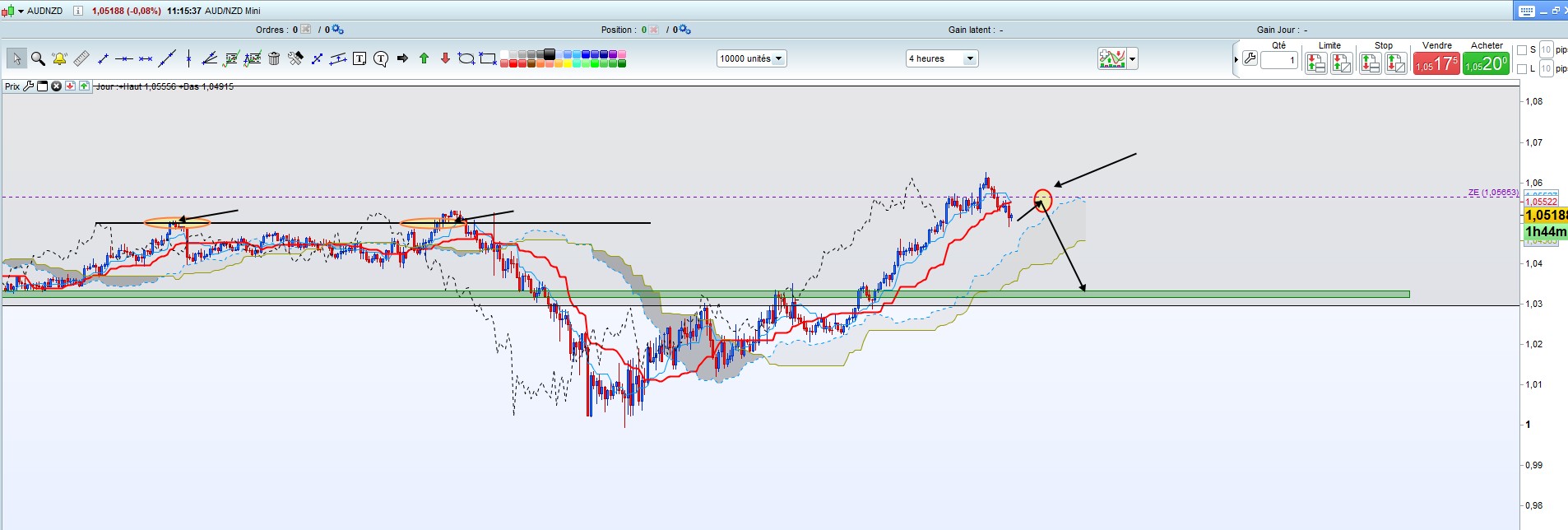Screen dimensions: 1568x530
Task: Add a boxed text label tool
Action: point(360,58)
